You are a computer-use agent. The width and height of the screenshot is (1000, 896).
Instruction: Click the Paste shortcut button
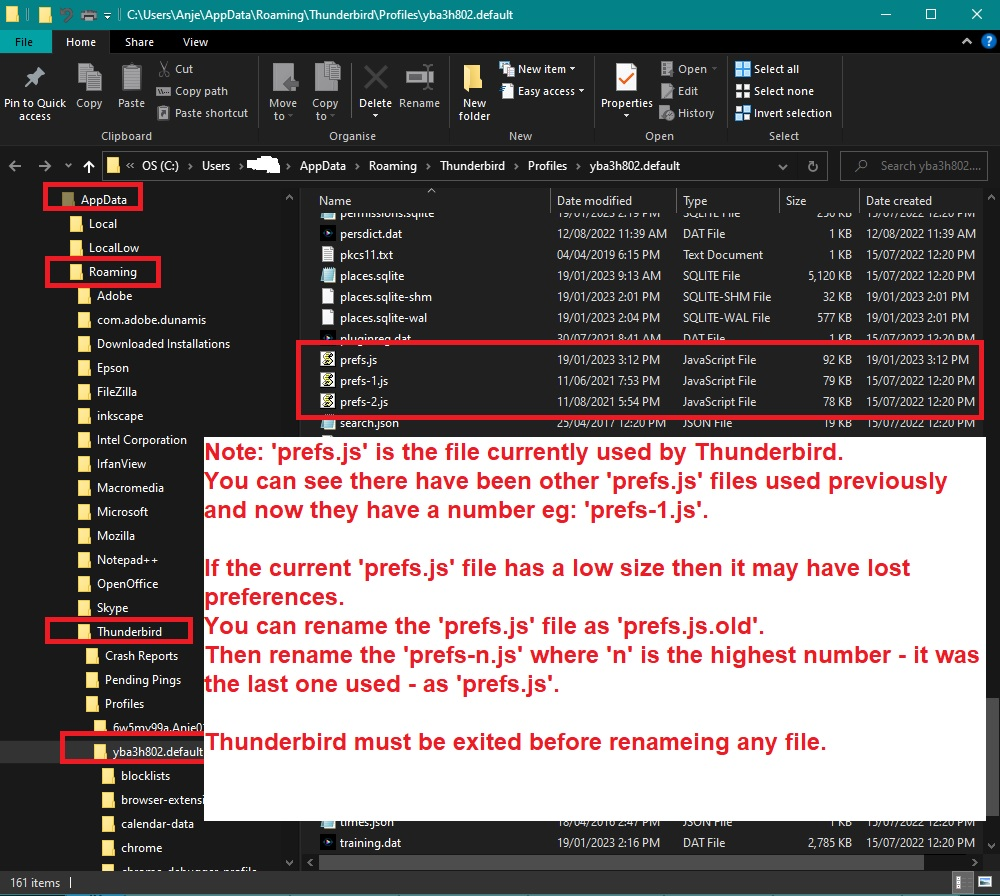(x=203, y=113)
